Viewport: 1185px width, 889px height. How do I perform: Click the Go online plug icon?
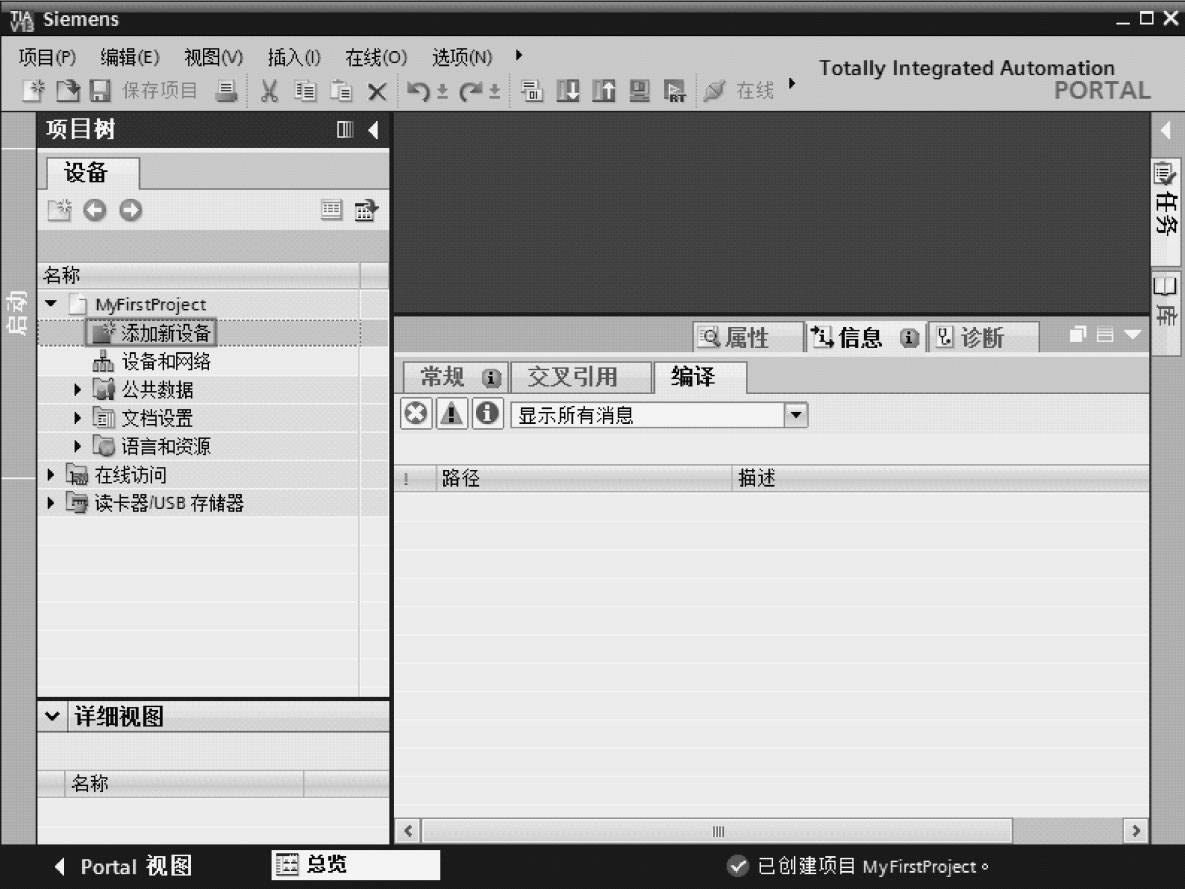(x=713, y=91)
